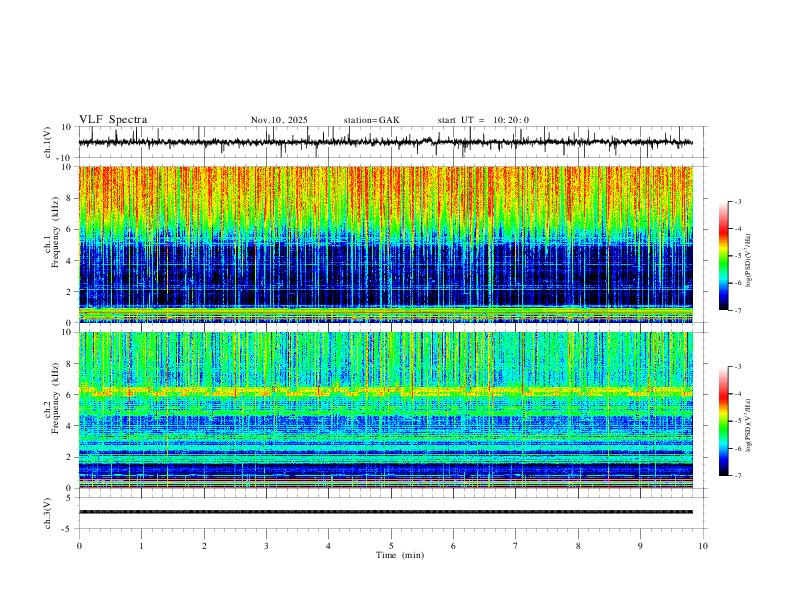Select the date text "Nov.10, 2025"
The image size is (792, 612).
pos(279,120)
